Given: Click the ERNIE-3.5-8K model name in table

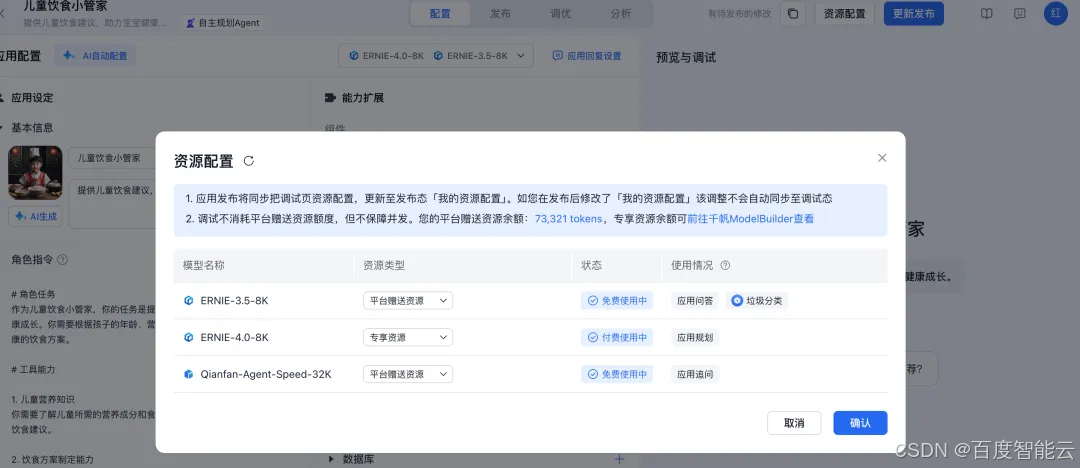Looking at the screenshot, I should (234, 301).
